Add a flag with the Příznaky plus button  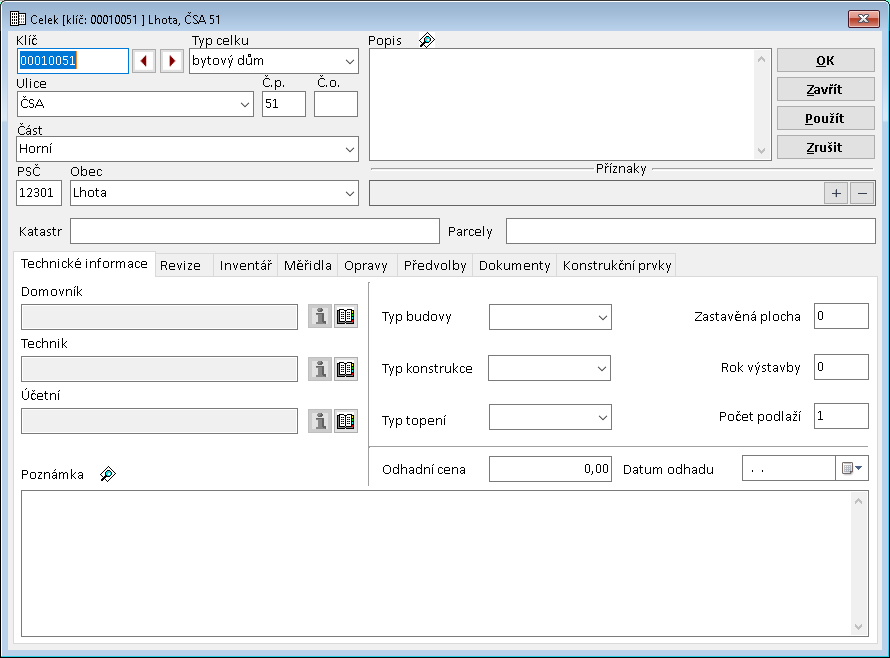(x=836, y=193)
